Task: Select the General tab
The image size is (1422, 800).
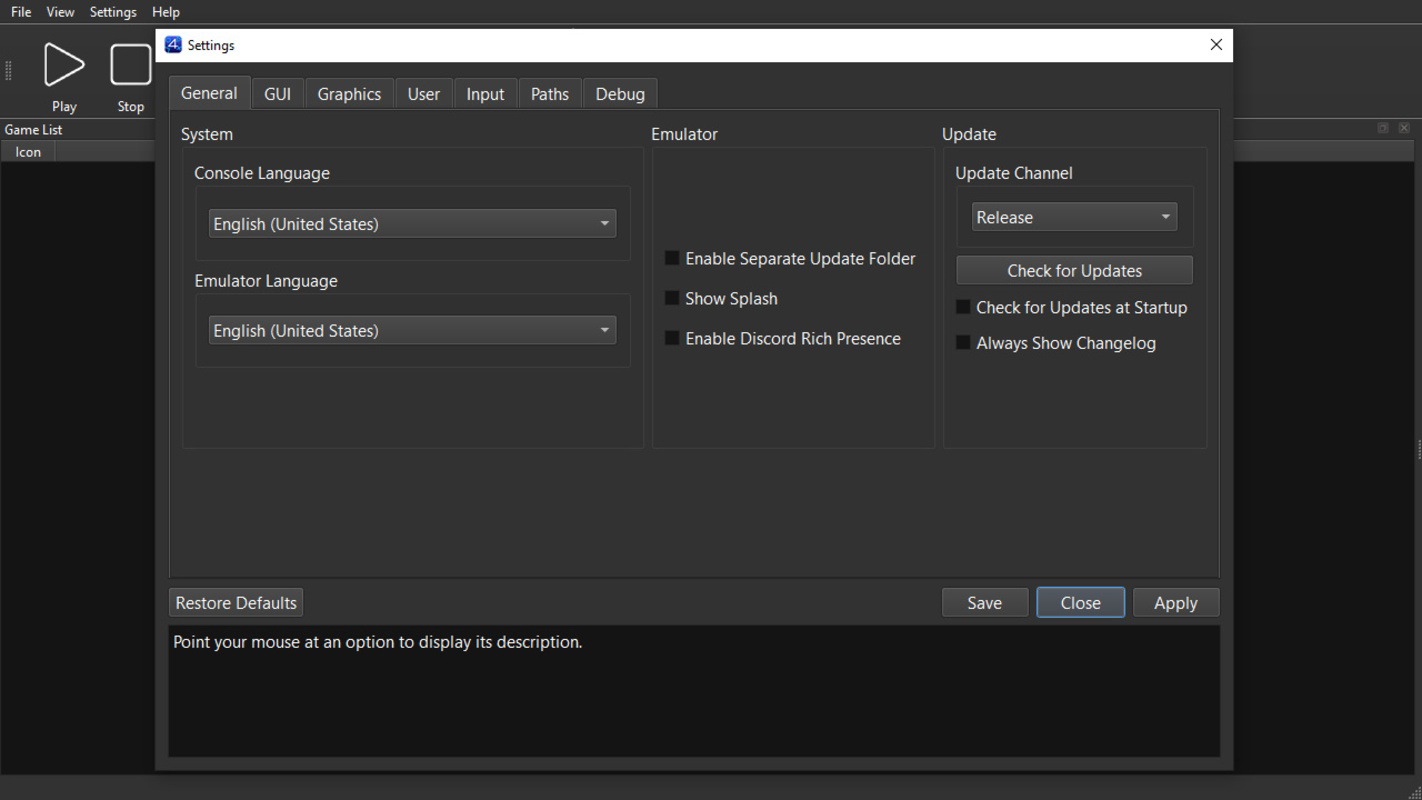Action: coord(209,93)
